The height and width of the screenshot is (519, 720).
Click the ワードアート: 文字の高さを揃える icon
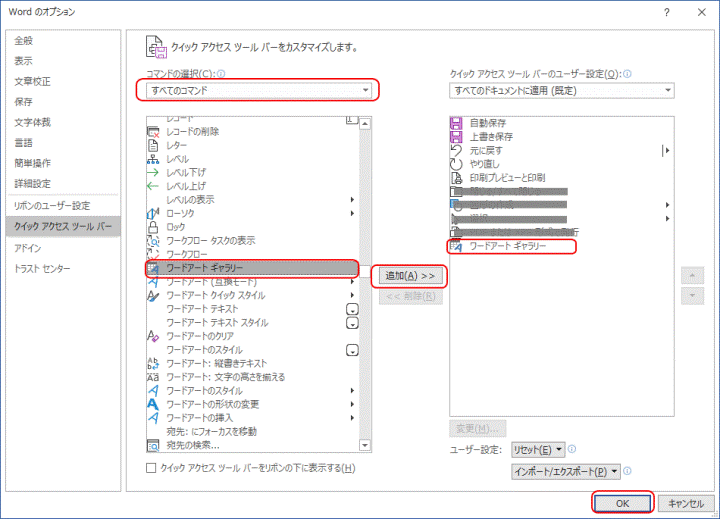153,377
